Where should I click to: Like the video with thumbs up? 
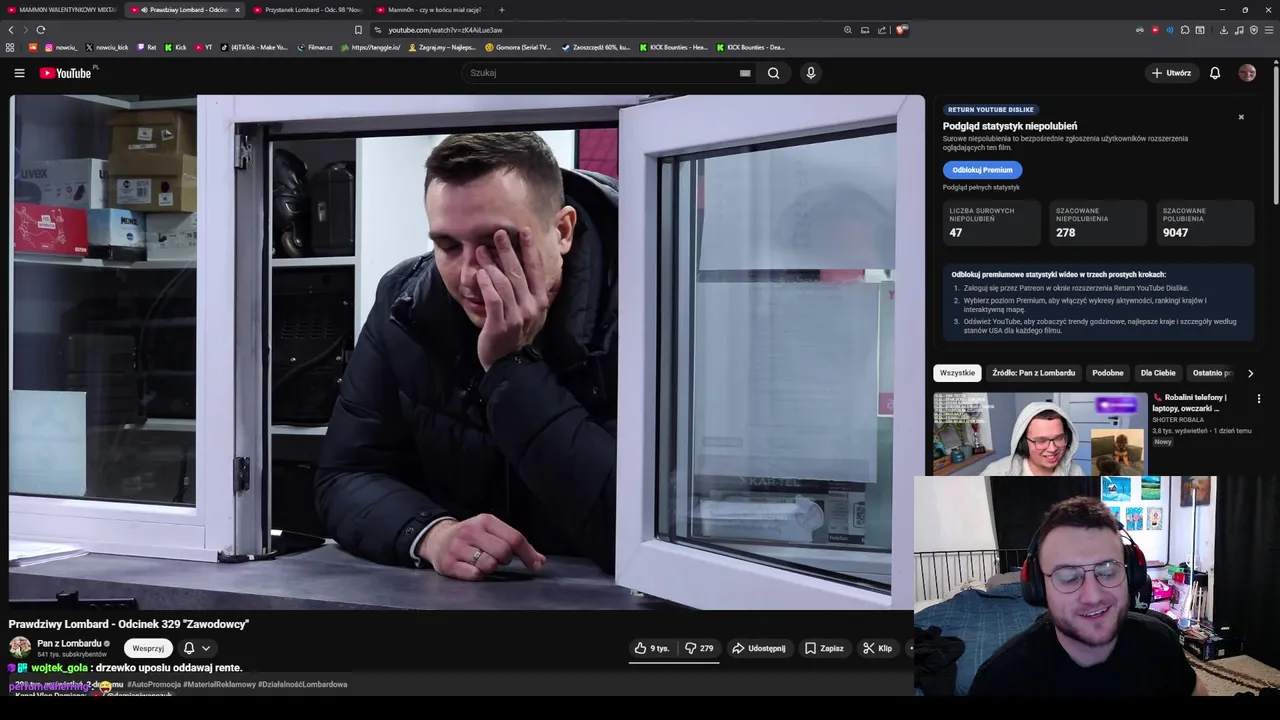pyautogui.click(x=652, y=648)
